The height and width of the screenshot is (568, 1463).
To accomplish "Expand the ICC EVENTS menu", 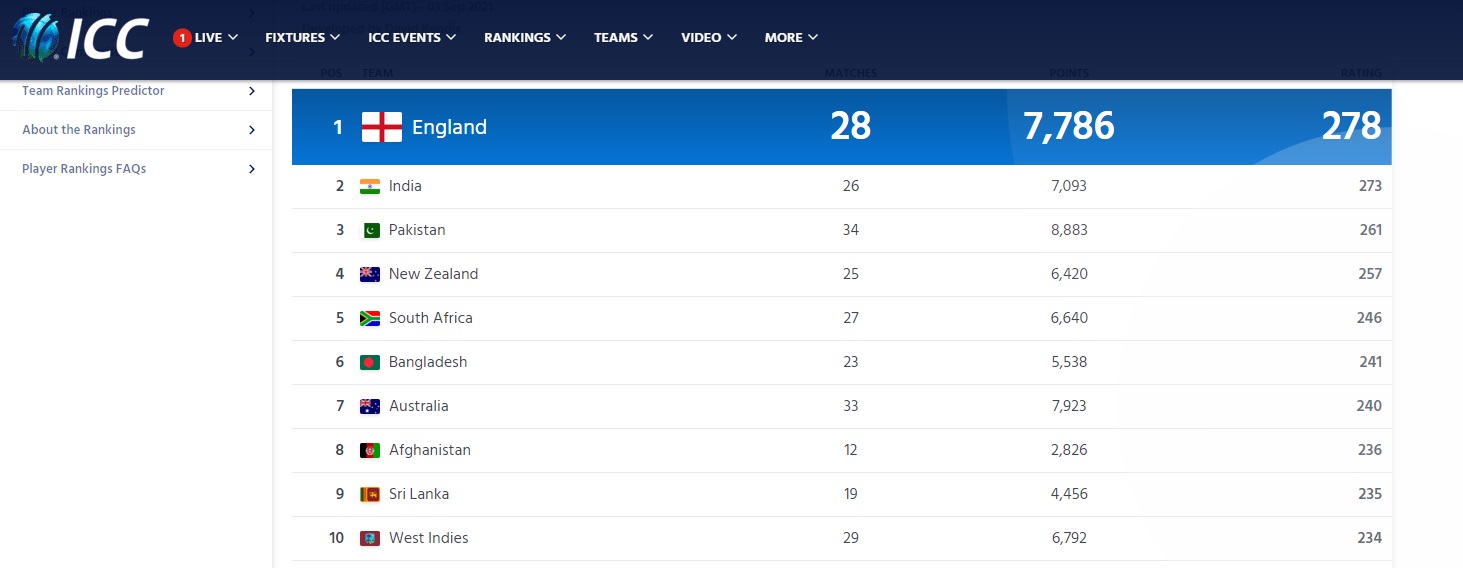I will [x=412, y=38].
